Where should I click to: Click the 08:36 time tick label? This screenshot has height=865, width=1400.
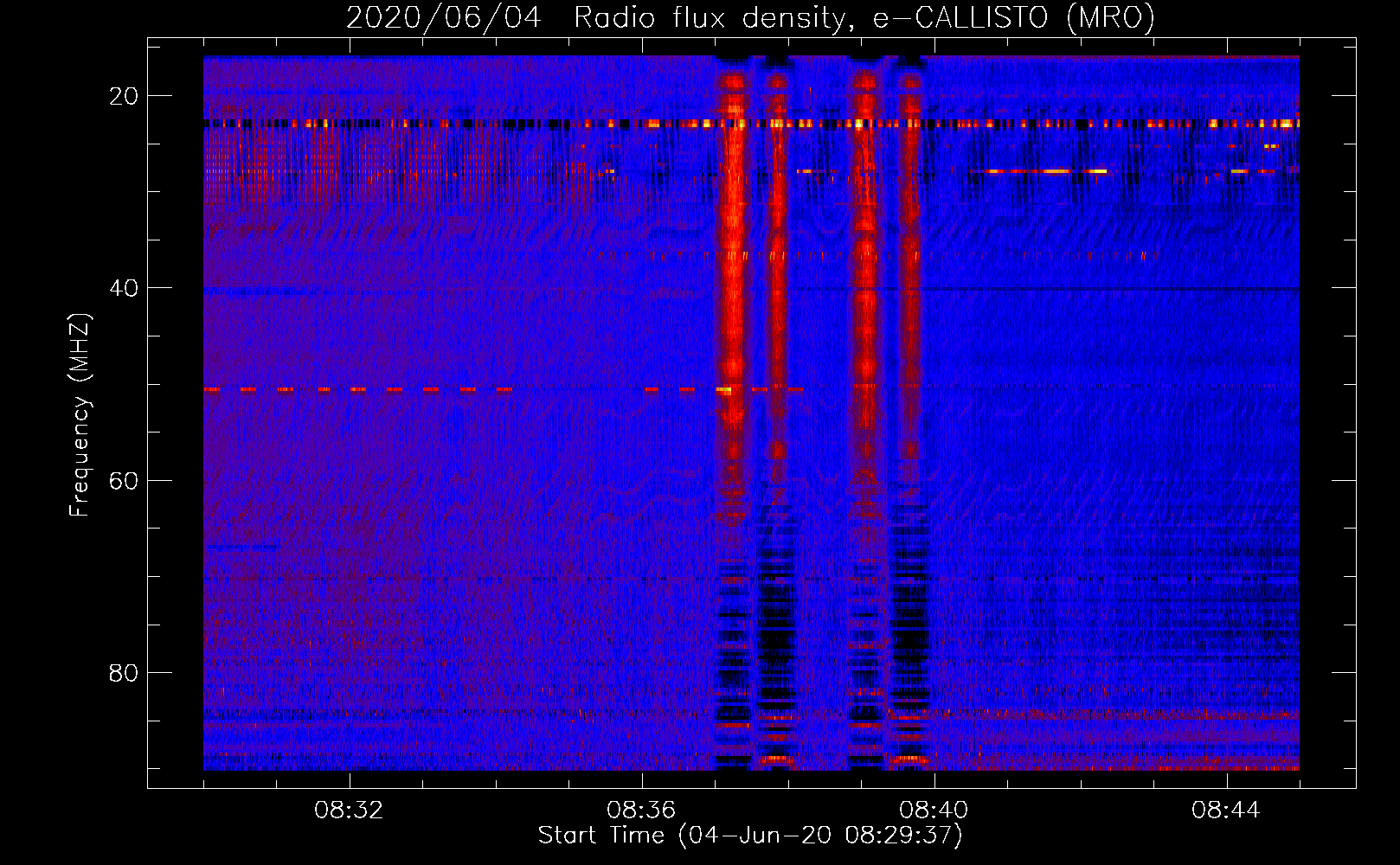[641, 811]
